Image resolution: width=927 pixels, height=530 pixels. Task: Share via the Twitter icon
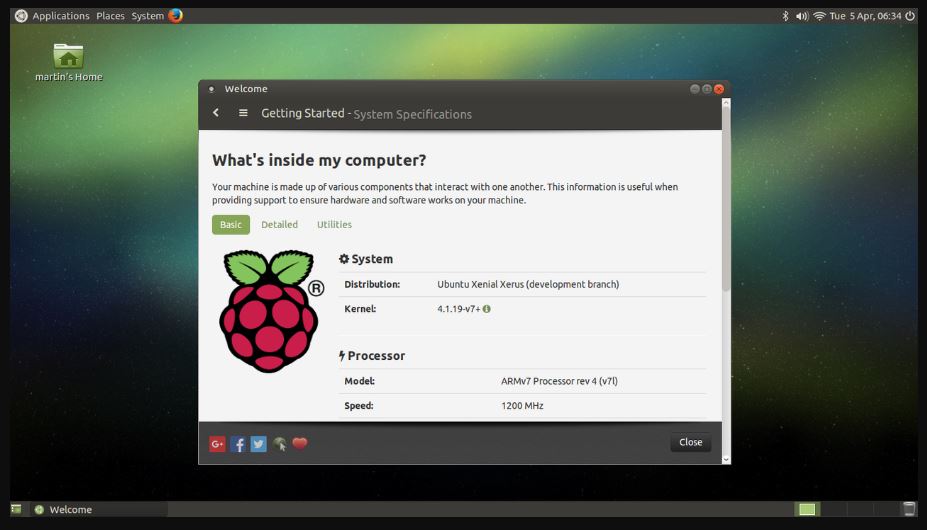tap(258, 444)
